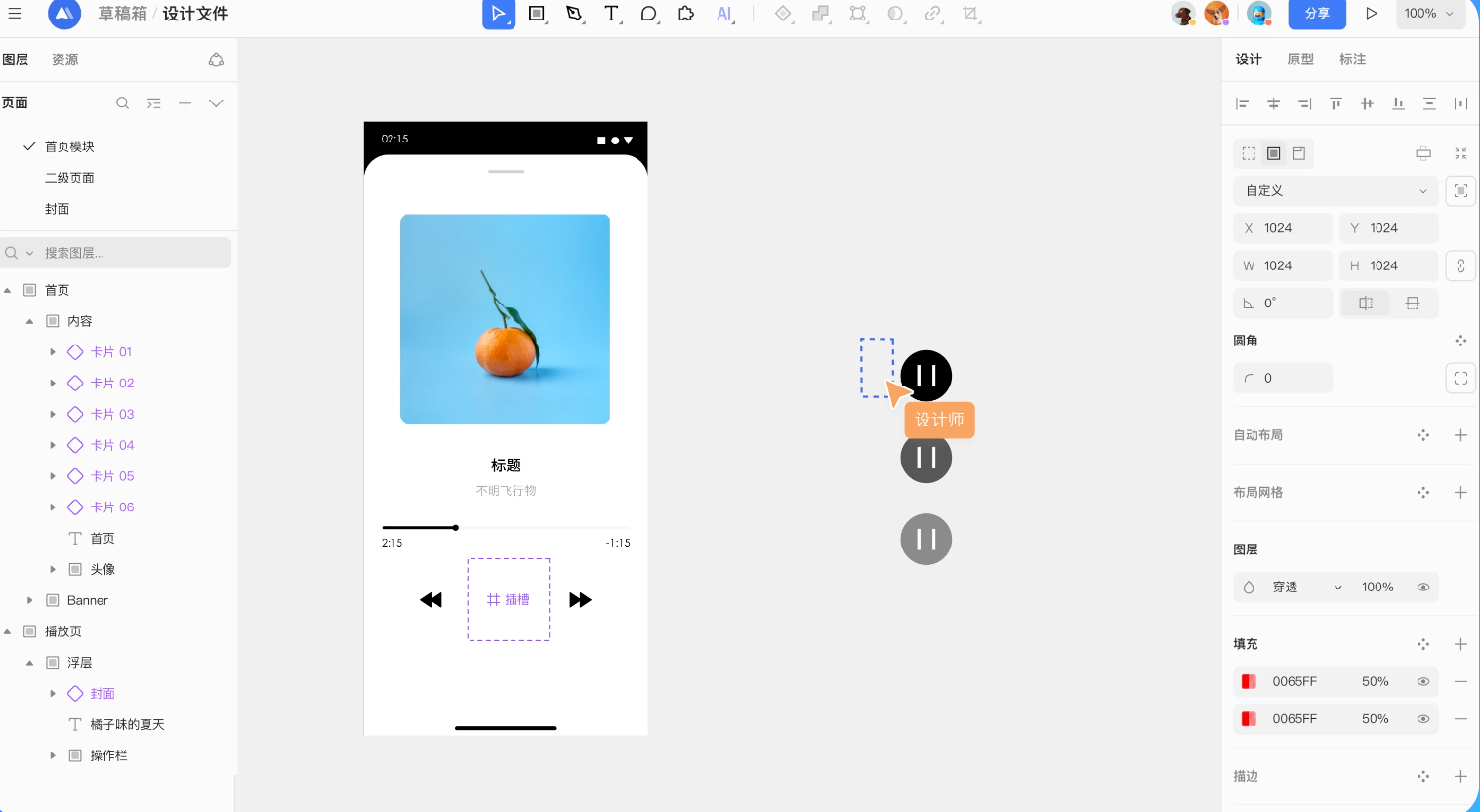Image resolution: width=1480 pixels, height=812 pixels.
Task: Expand the Banner layer
Action: (30, 601)
